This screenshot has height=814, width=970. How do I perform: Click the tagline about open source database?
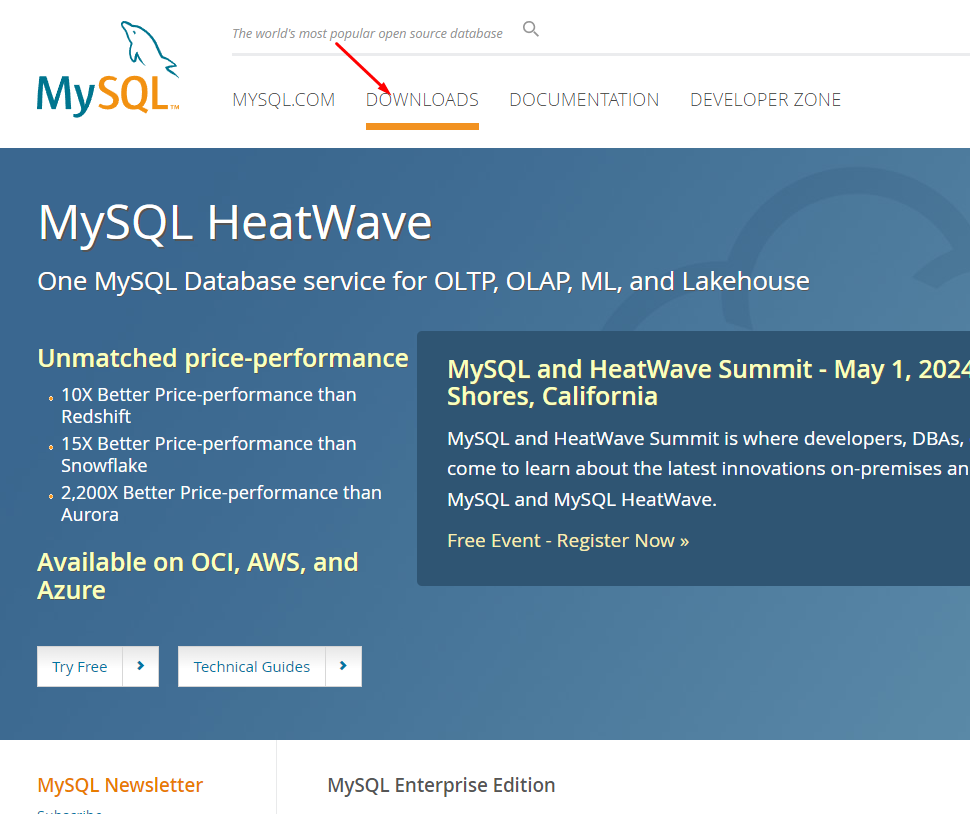367,33
